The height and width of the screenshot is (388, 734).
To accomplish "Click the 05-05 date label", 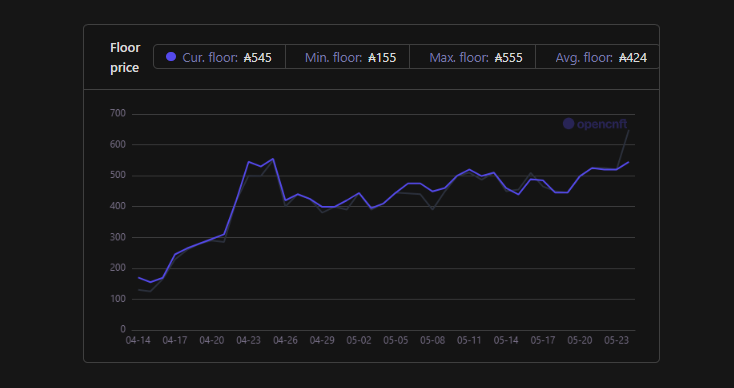I will (x=396, y=340).
